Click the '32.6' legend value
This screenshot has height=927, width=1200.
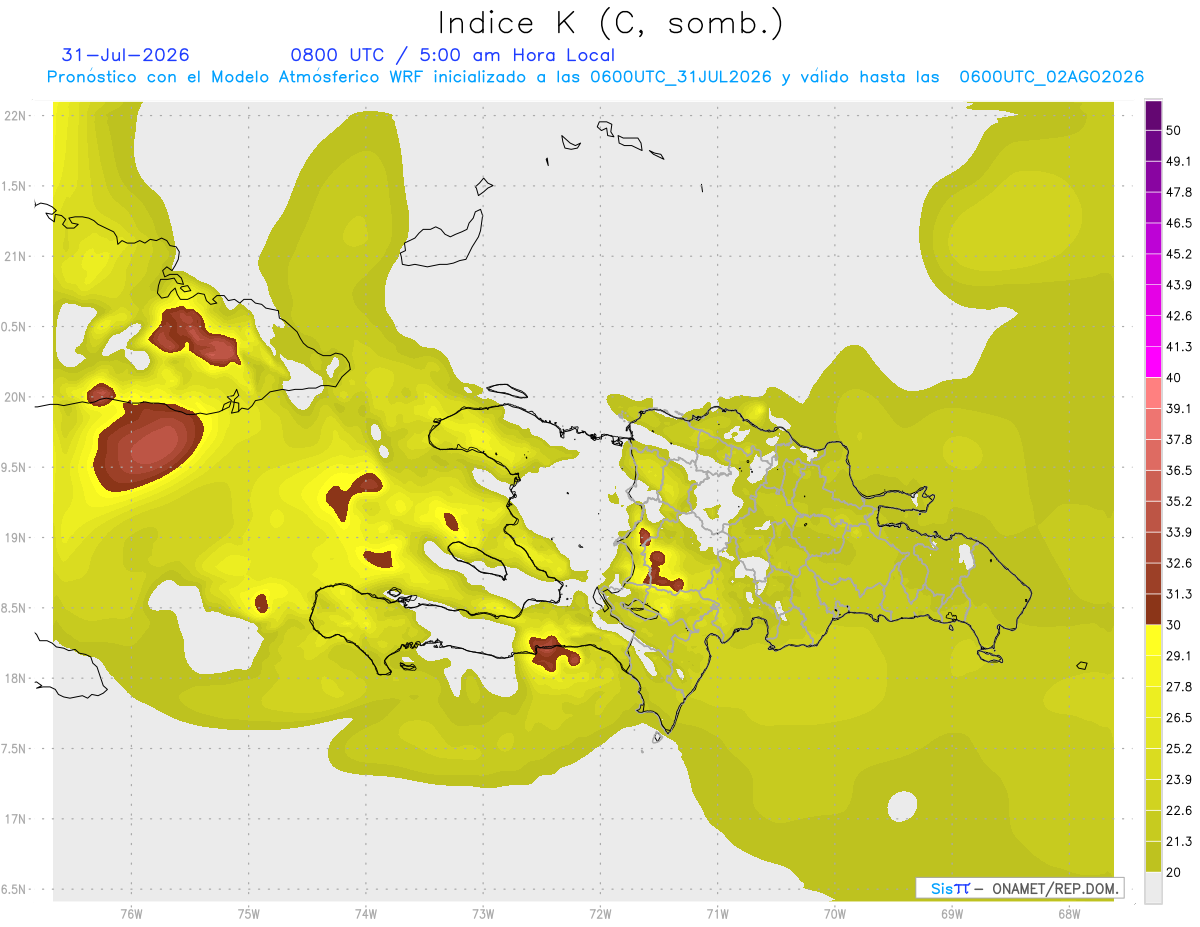point(1178,563)
